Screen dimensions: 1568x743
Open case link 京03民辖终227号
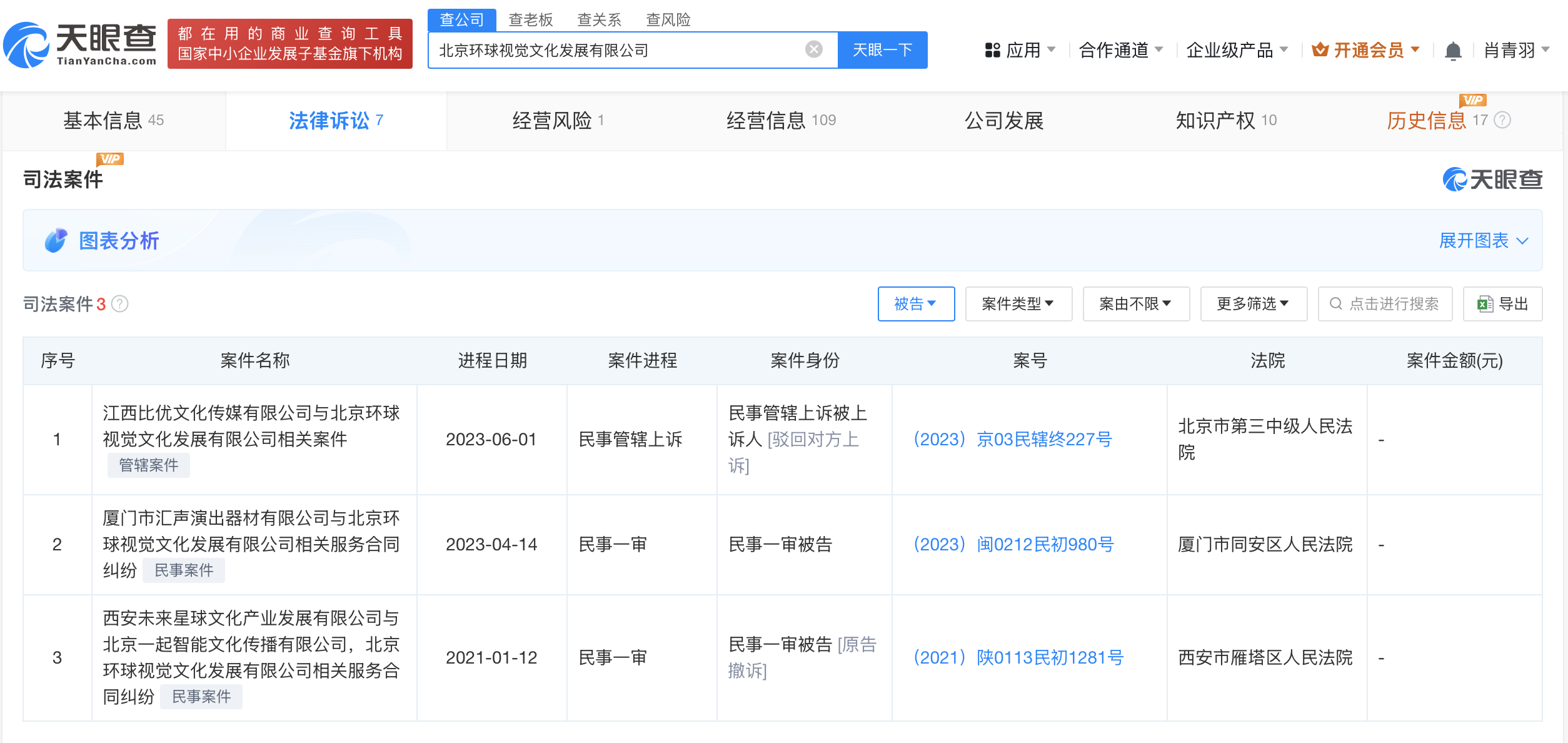click(x=1012, y=440)
